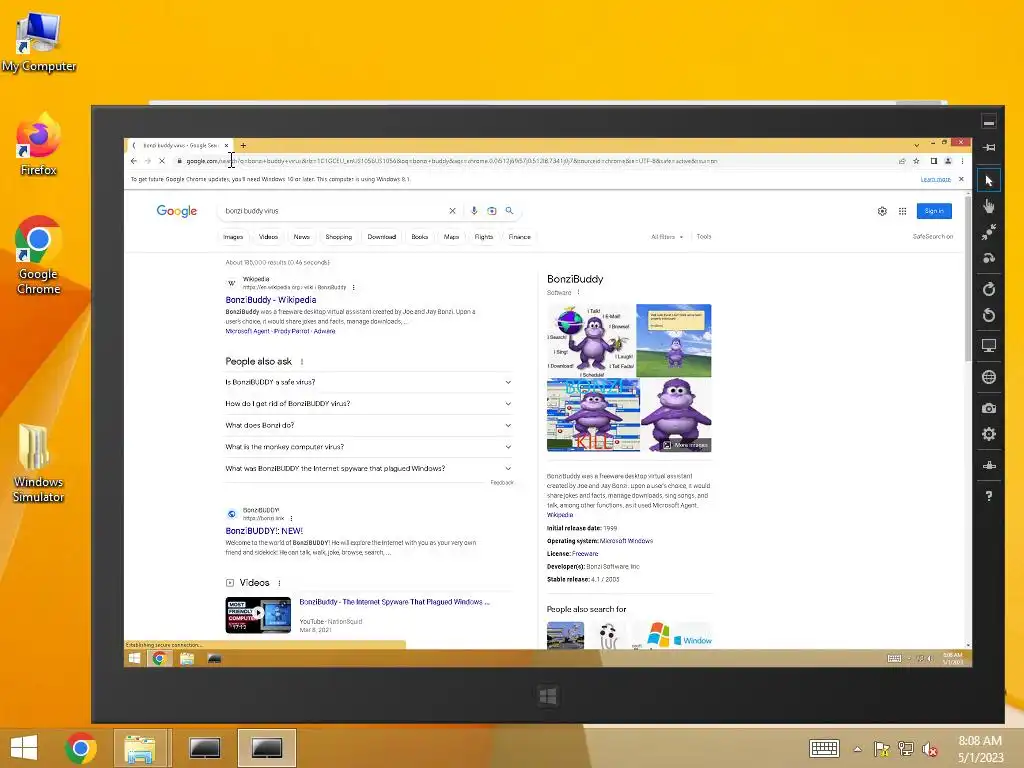Click Chrome's address bar URL

[451, 161]
